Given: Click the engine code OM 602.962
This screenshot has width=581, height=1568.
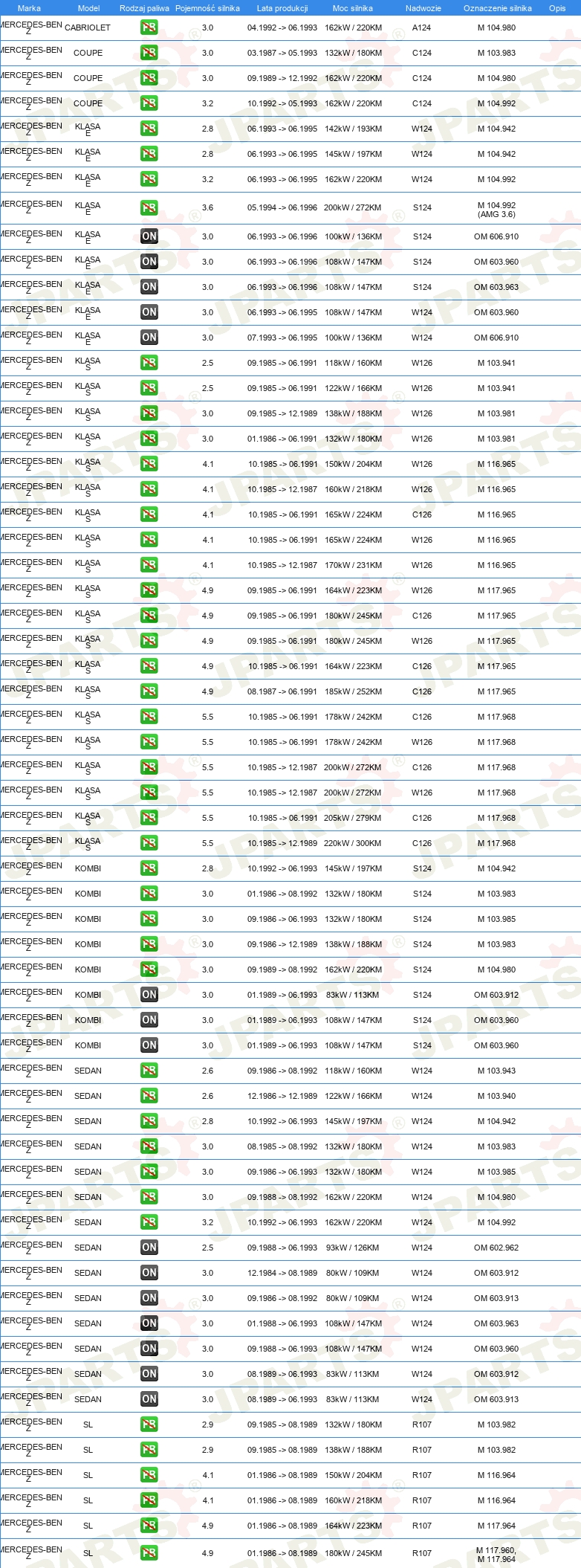Looking at the screenshot, I should (x=496, y=1248).
